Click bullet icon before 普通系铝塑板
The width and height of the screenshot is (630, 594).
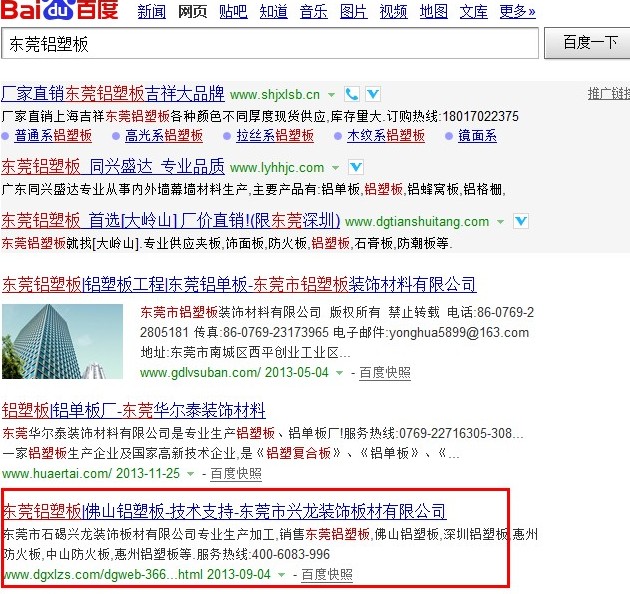coord(8,136)
